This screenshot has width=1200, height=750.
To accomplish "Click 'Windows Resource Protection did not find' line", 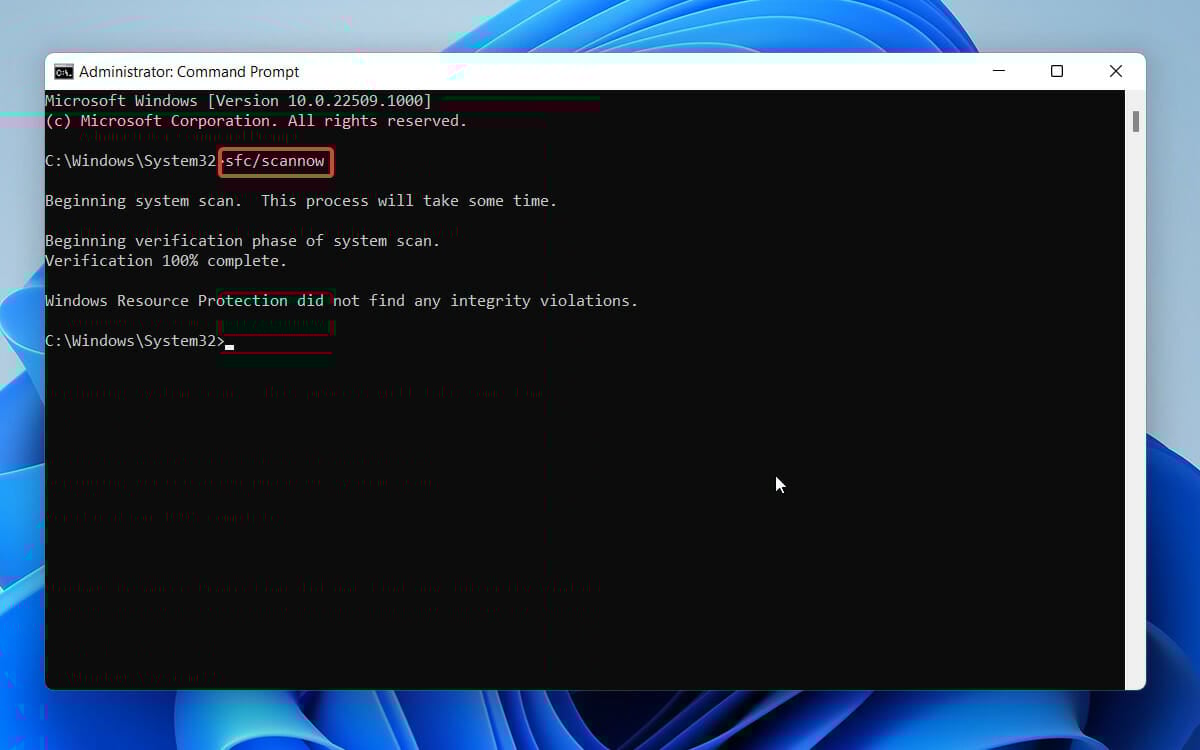I will [x=341, y=301].
